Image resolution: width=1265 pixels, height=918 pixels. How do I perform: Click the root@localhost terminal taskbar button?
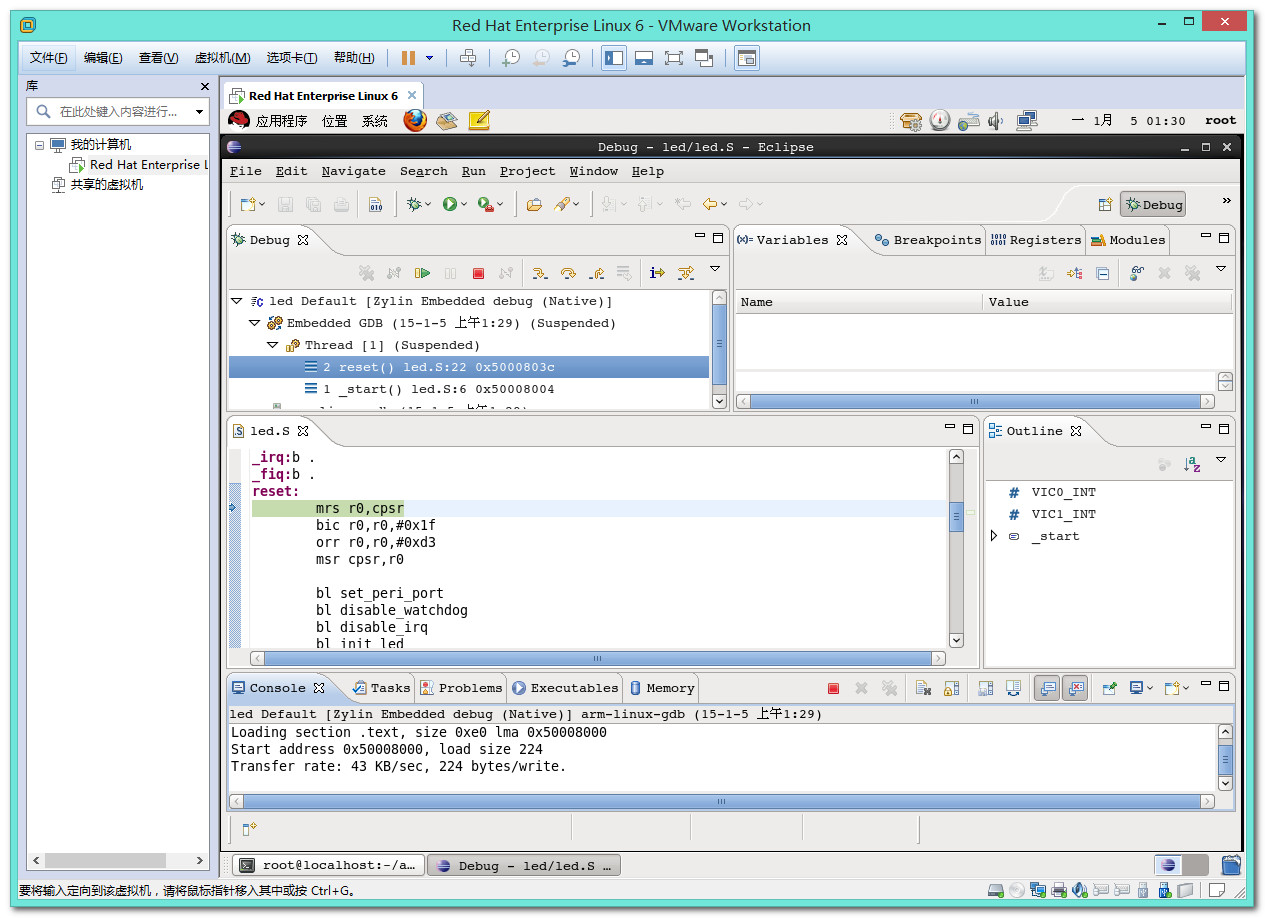[x=328, y=866]
